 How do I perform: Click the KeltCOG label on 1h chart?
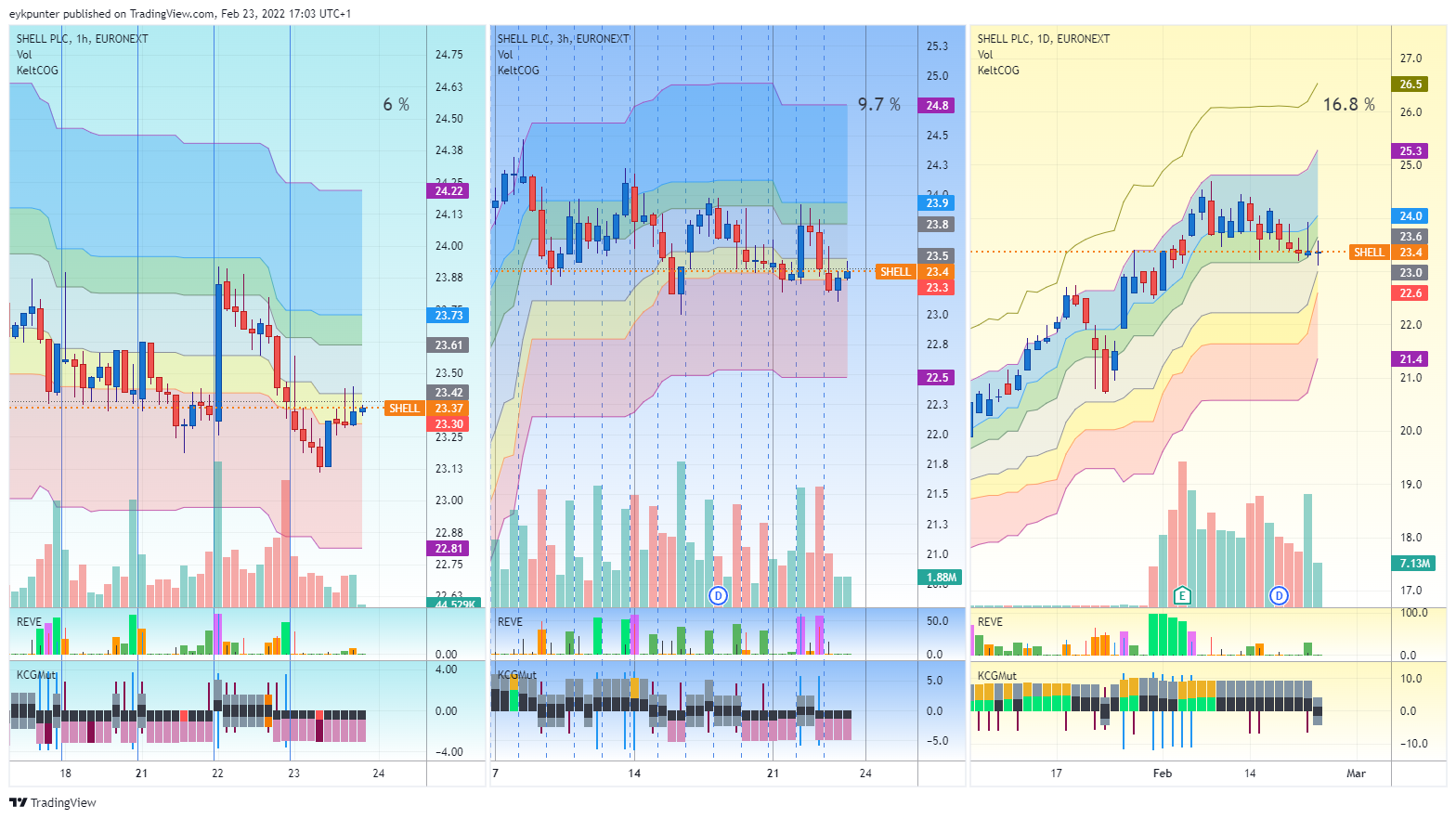(37, 71)
